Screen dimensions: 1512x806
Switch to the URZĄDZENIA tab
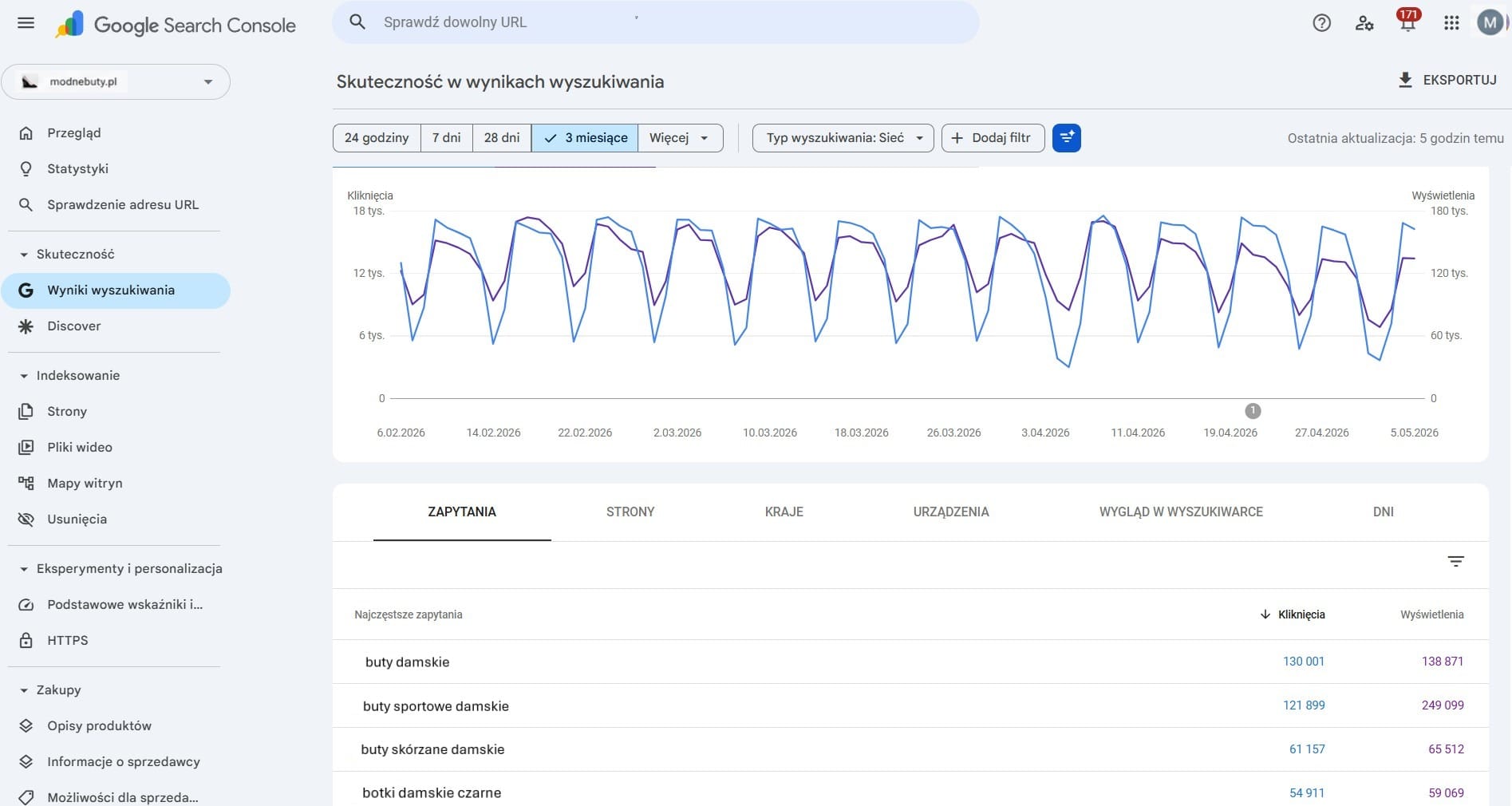click(951, 512)
